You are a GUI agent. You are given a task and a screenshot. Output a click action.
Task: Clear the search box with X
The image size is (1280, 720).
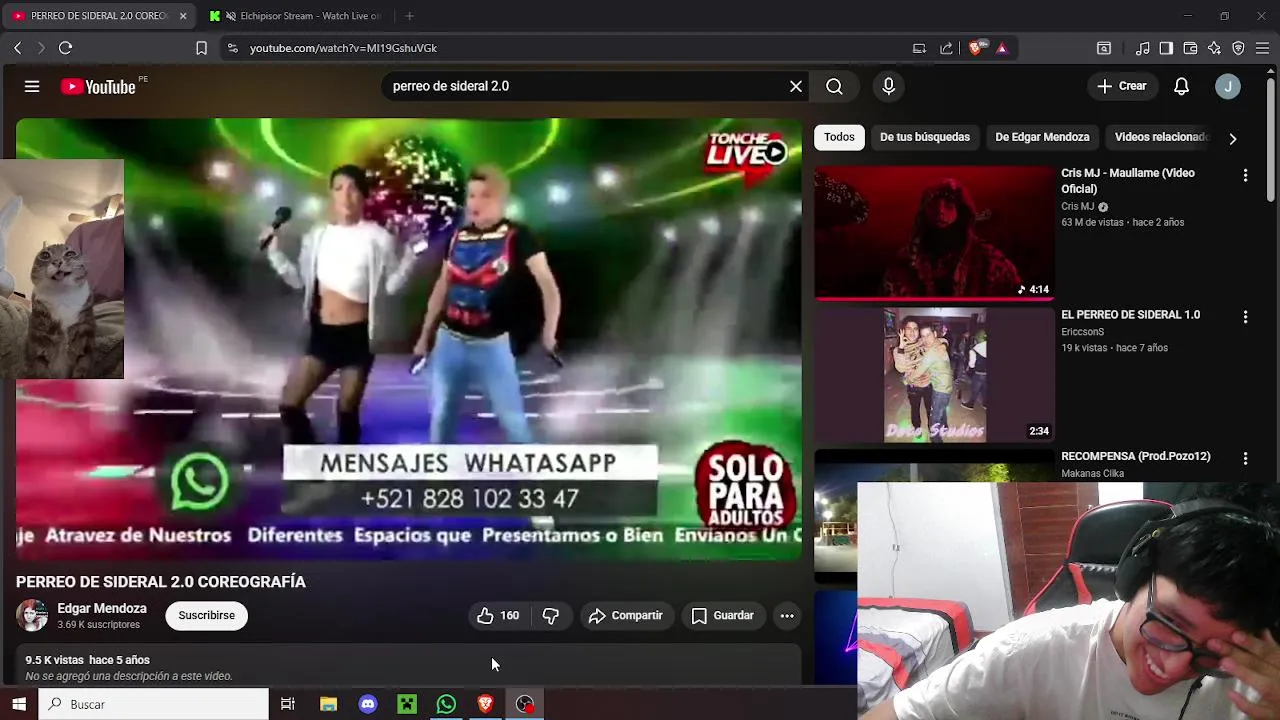(796, 87)
